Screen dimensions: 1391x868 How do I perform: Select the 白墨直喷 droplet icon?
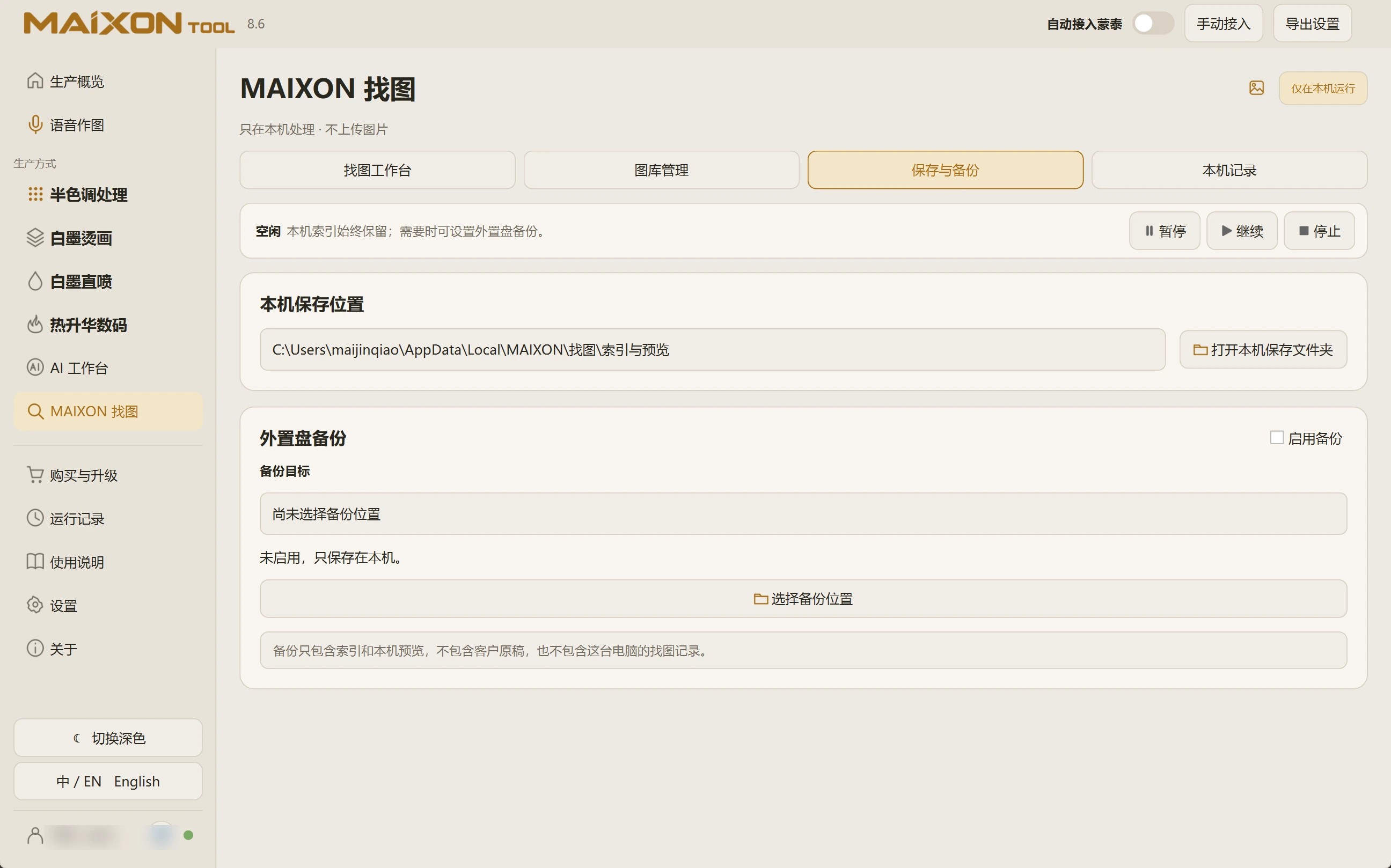[x=35, y=281]
